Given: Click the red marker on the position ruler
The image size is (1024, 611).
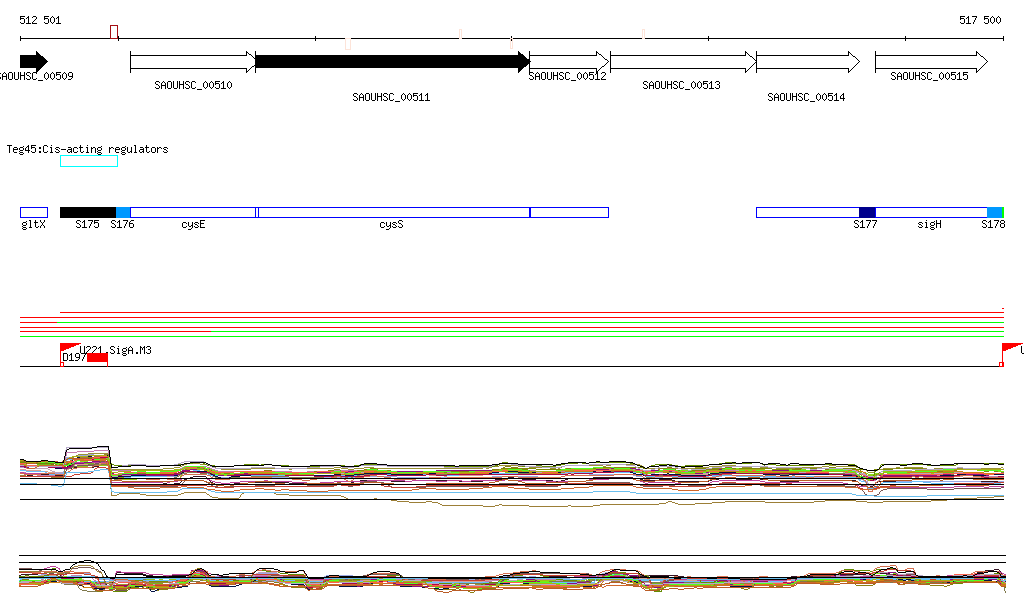Looking at the screenshot, I should click(114, 32).
